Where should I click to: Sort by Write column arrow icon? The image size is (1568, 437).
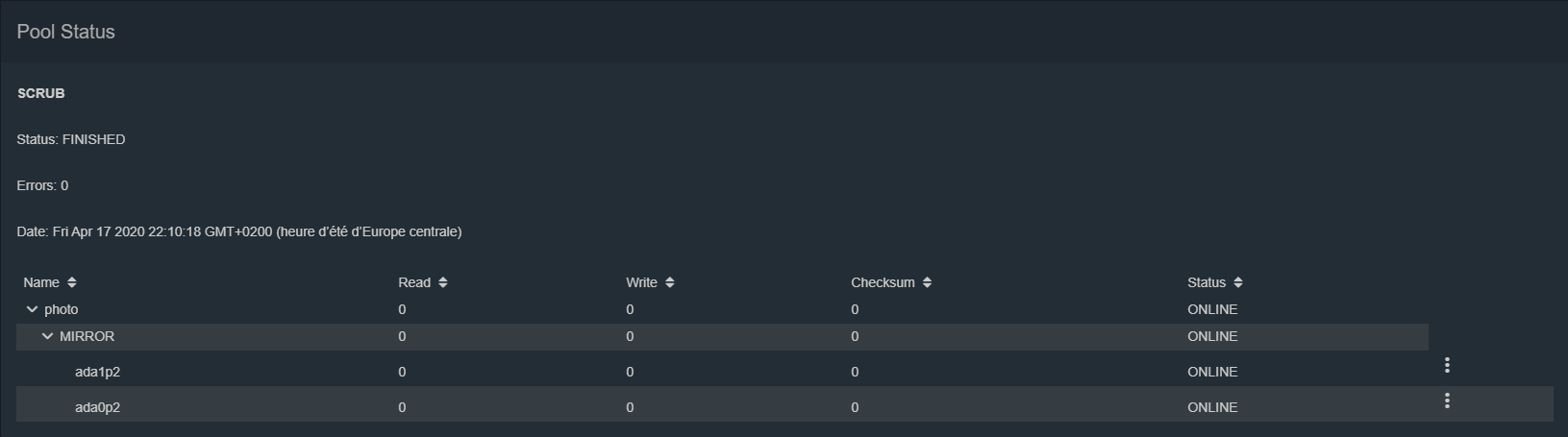[x=670, y=282]
